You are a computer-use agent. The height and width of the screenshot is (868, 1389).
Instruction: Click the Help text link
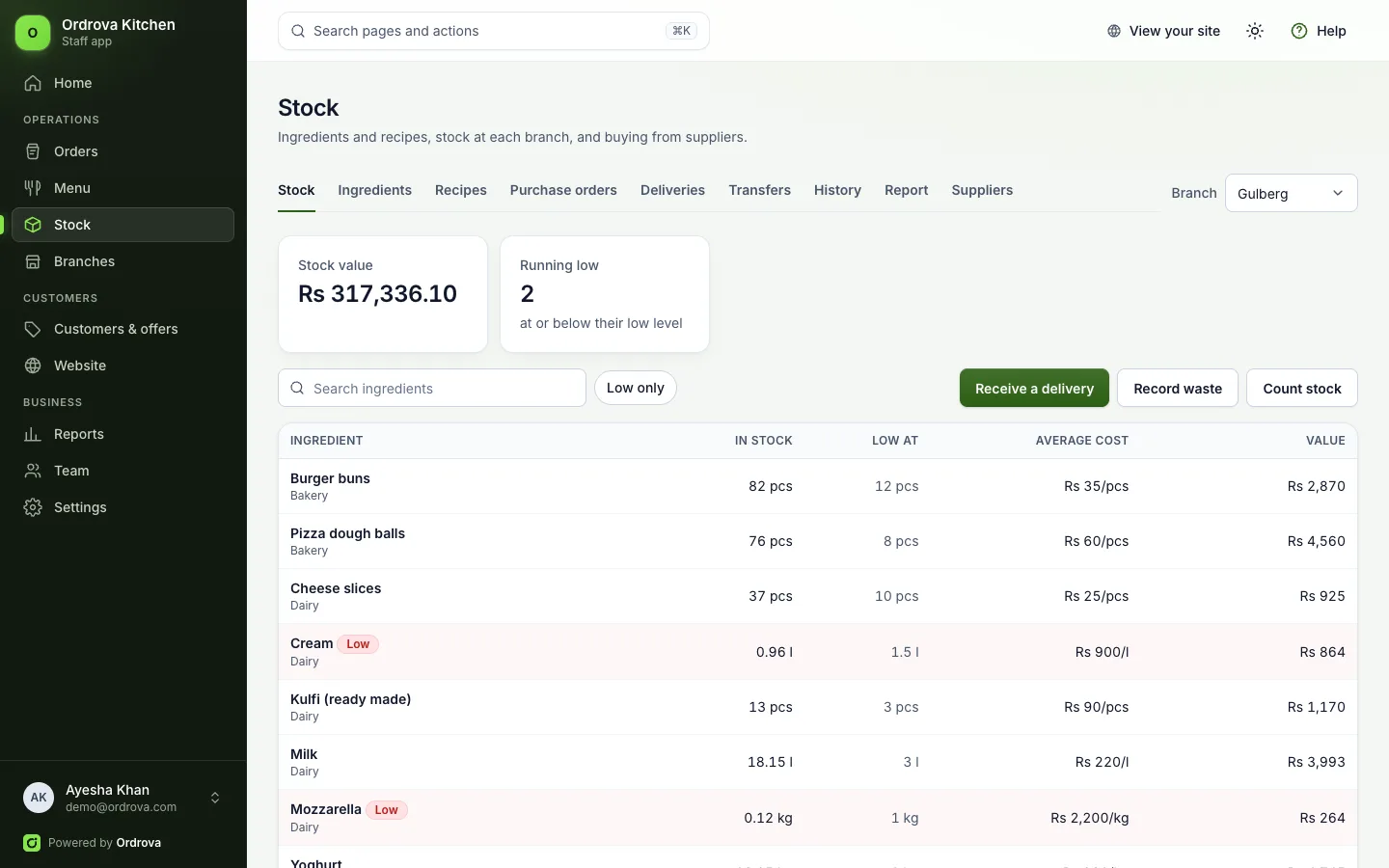point(1331,31)
